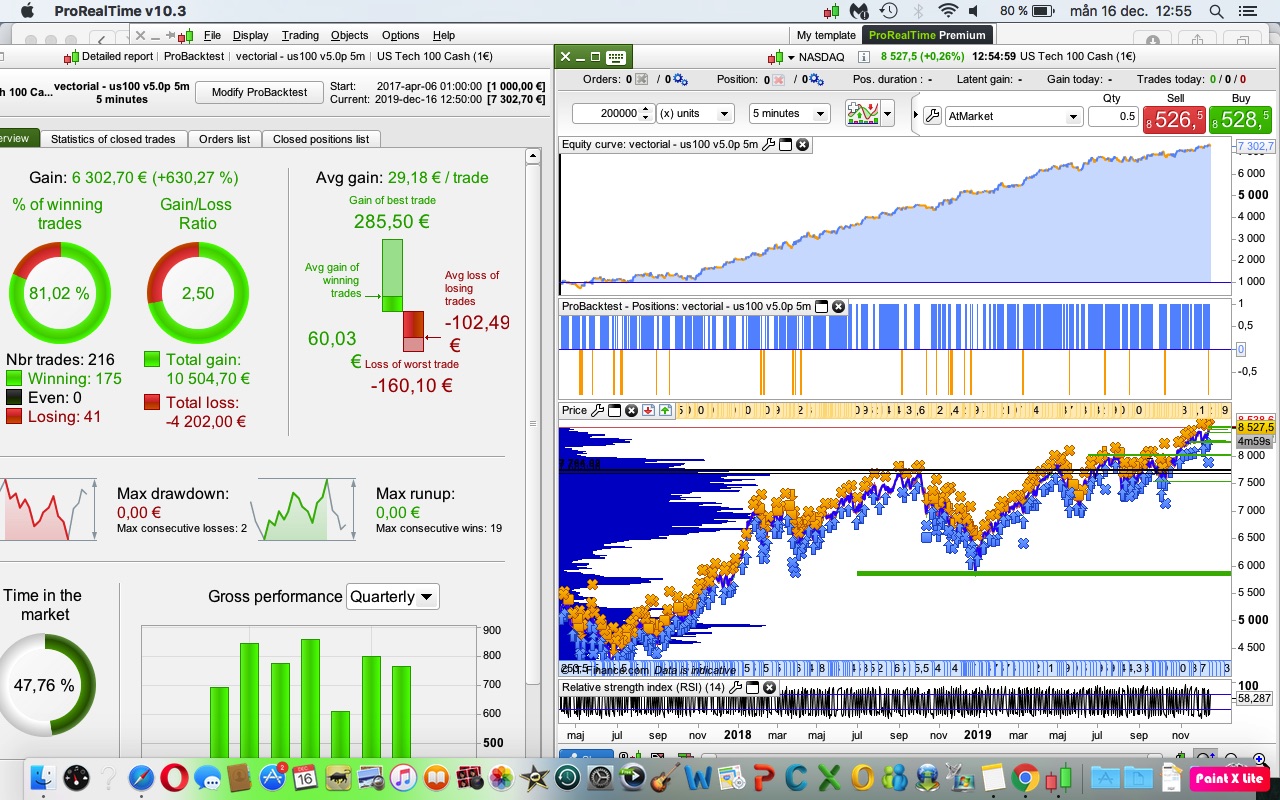Open ProBacktest Positions panel window icon
The height and width of the screenshot is (800, 1280).
(822, 307)
